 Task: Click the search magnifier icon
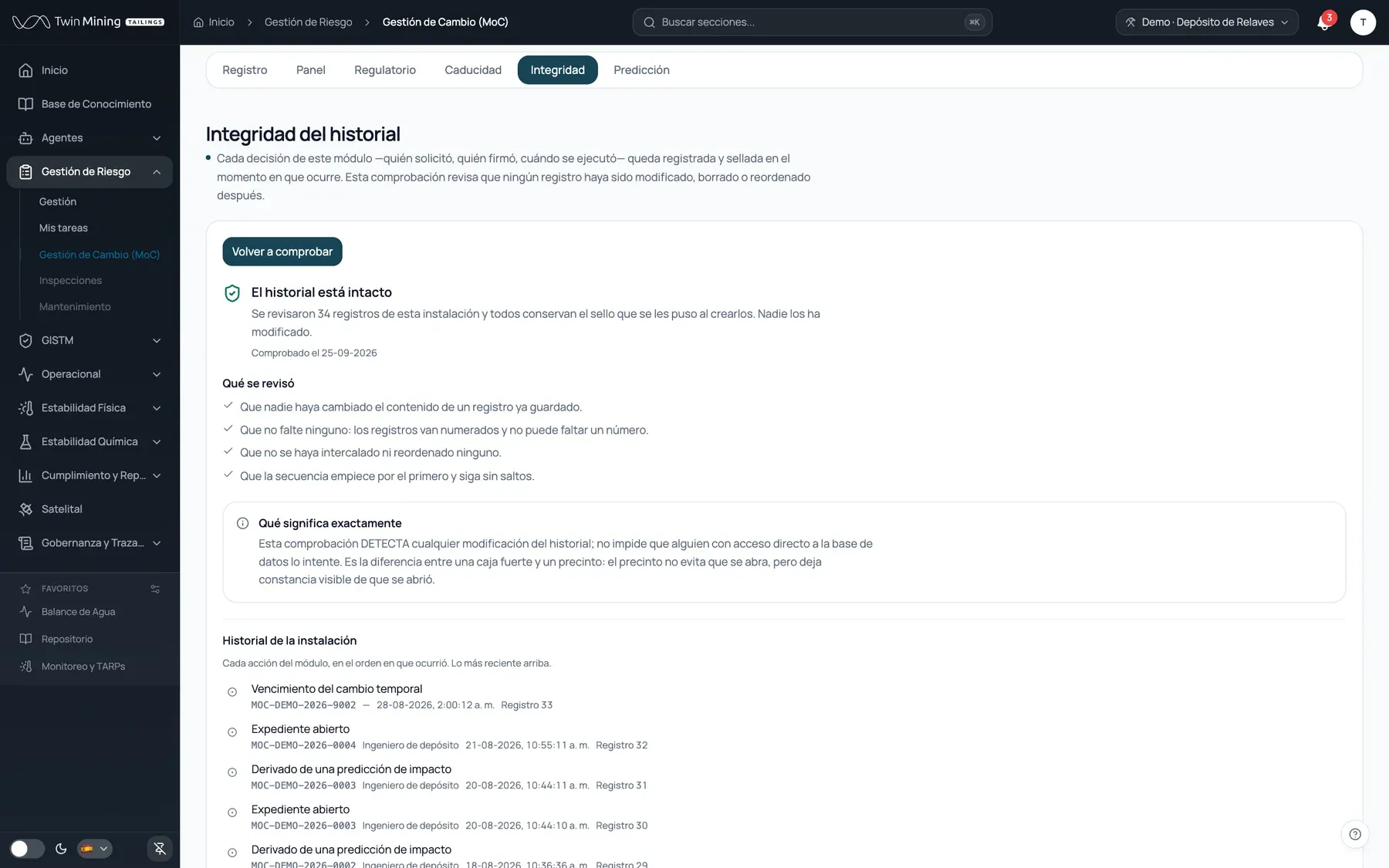[x=650, y=22]
